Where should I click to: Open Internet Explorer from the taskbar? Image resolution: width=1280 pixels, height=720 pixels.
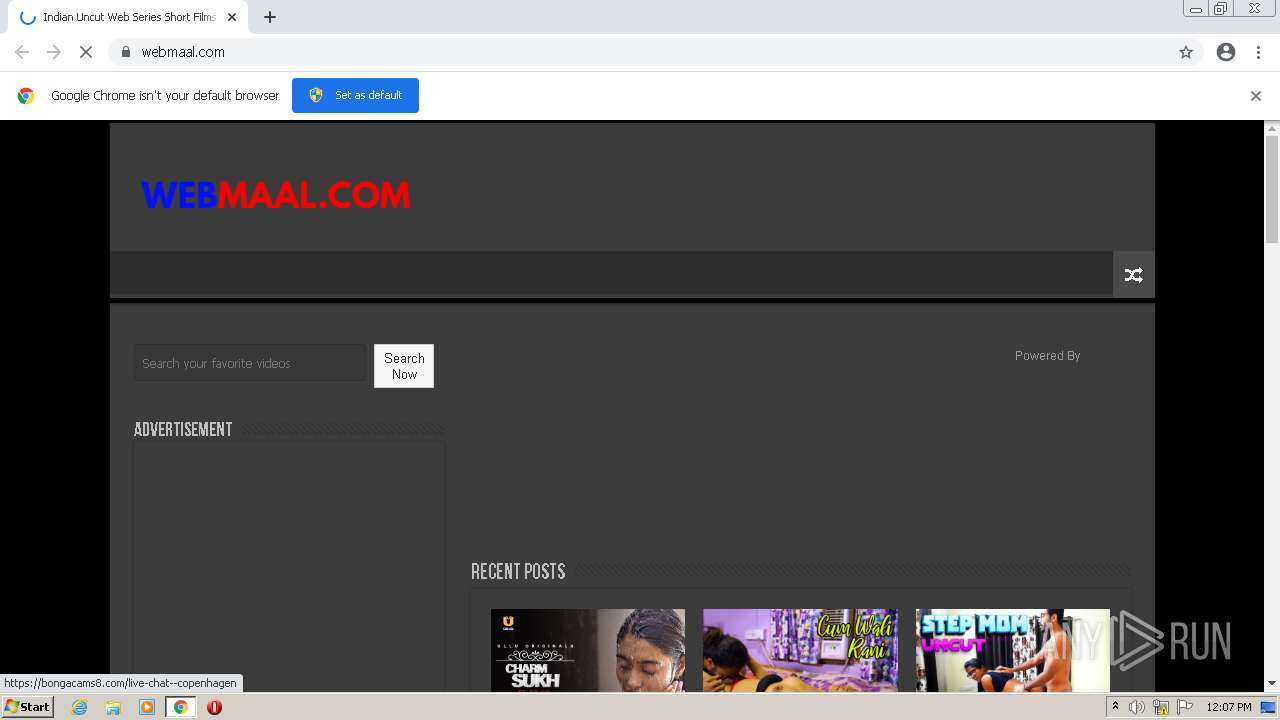point(80,707)
